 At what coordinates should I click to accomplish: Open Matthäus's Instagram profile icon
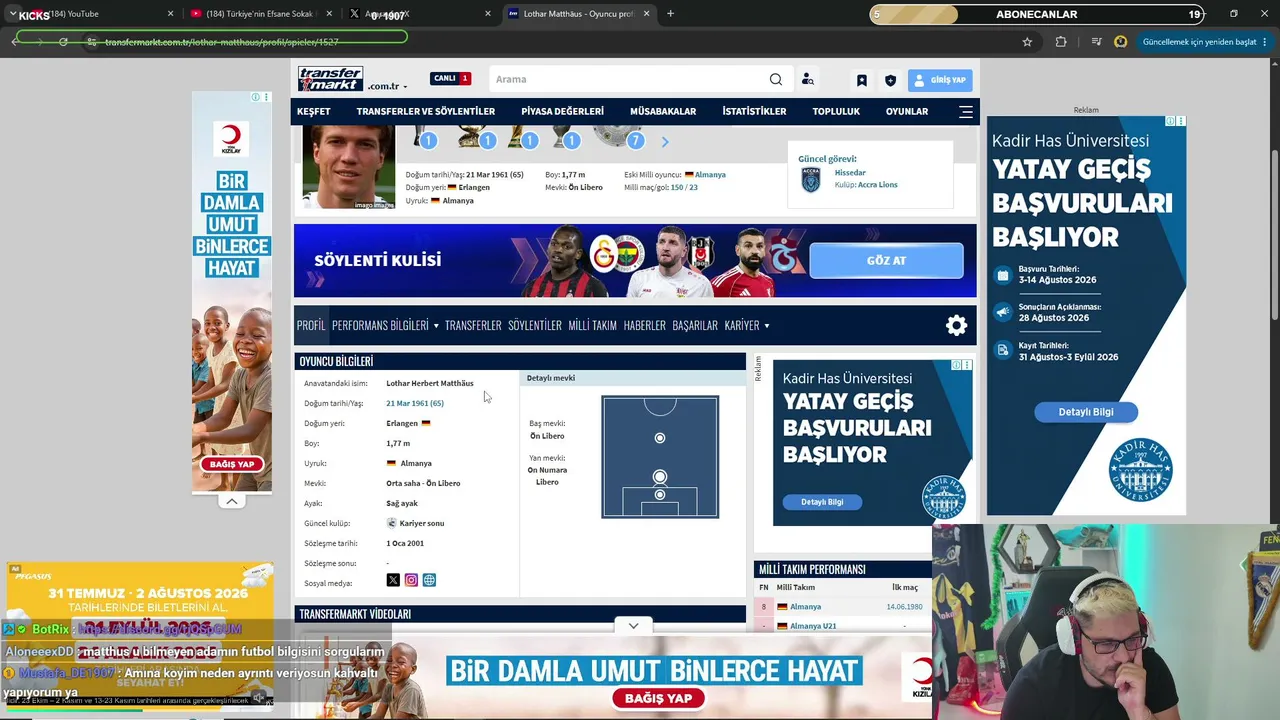click(411, 580)
